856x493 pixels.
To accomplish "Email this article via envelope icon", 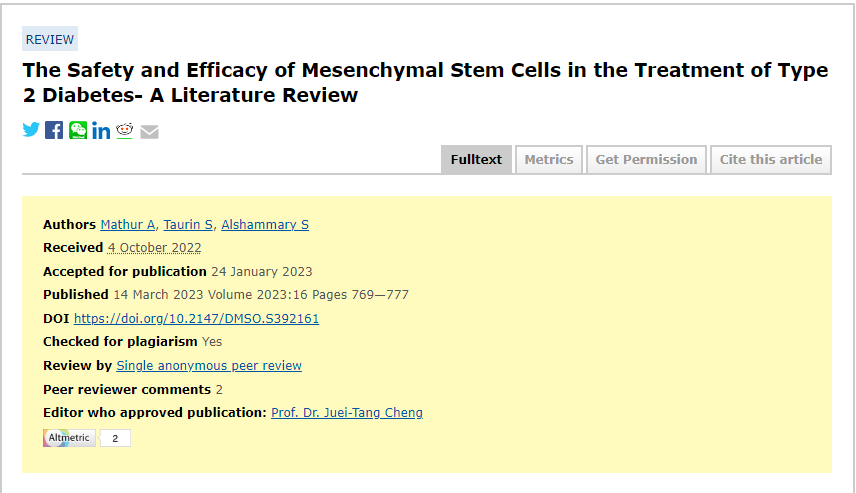I will (149, 131).
